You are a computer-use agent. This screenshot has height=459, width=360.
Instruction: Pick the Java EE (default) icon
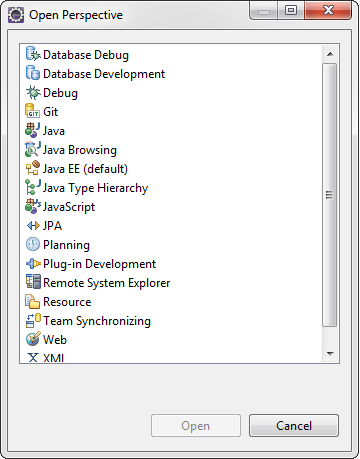click(33, 169)
